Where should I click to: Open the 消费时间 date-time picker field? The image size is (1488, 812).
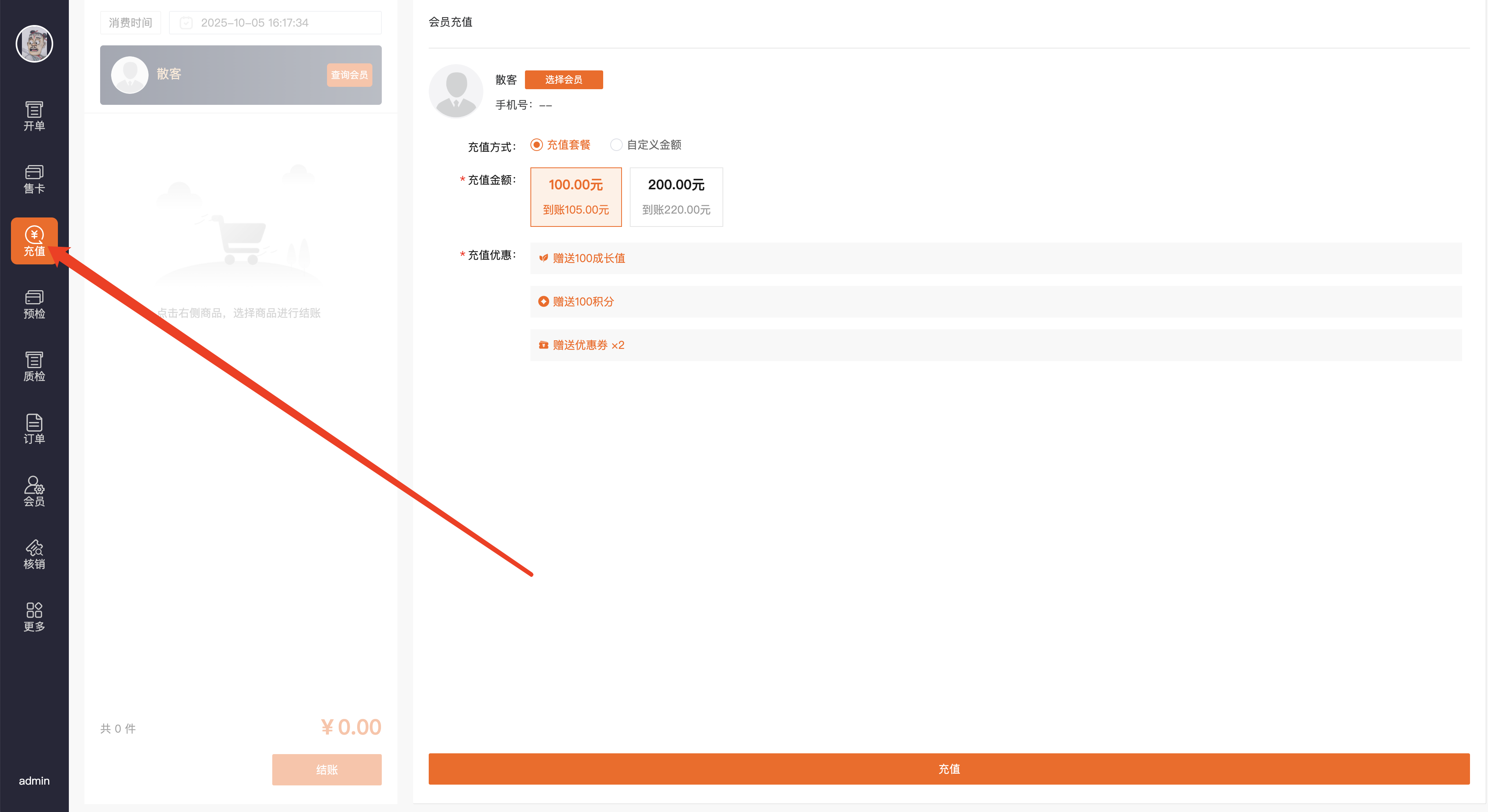click(275, 23)
